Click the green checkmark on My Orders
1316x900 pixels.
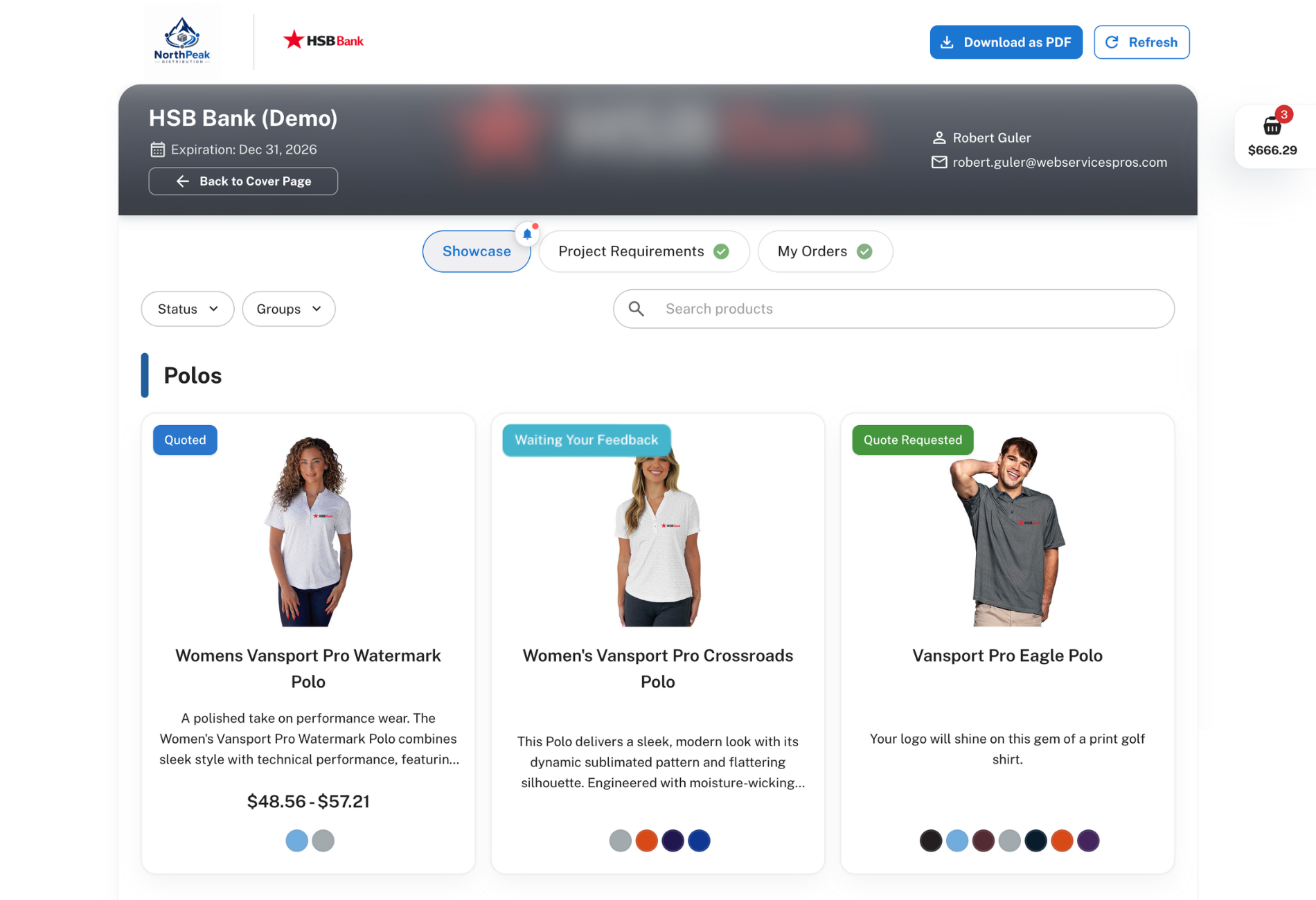(864, 251)
